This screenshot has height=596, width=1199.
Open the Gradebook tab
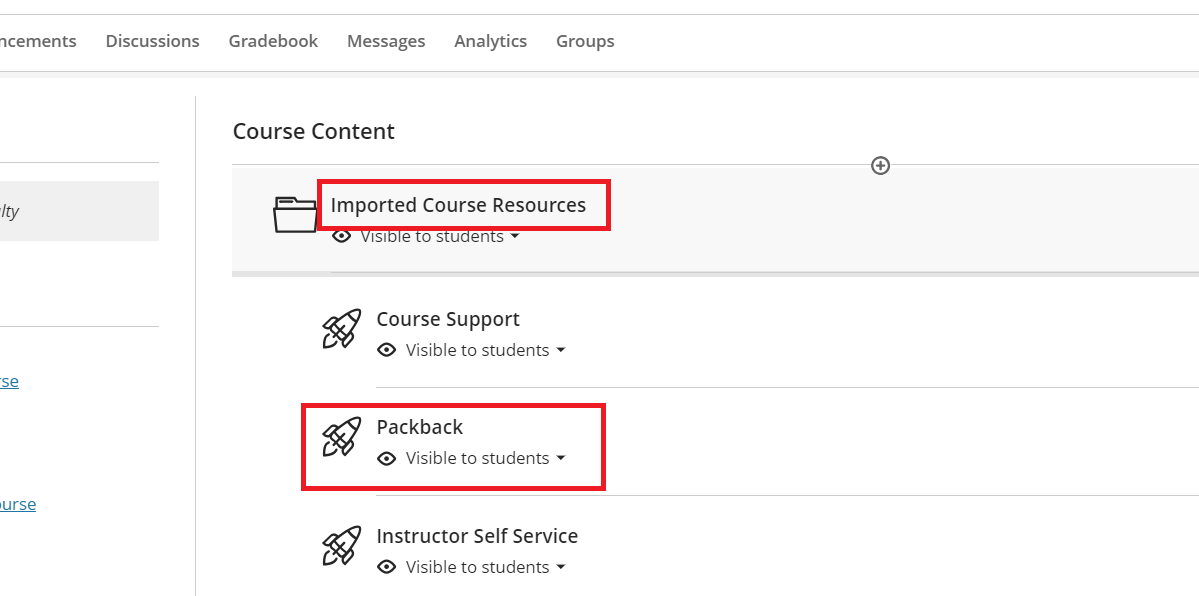pyautogui.click(x=273, y=41)
